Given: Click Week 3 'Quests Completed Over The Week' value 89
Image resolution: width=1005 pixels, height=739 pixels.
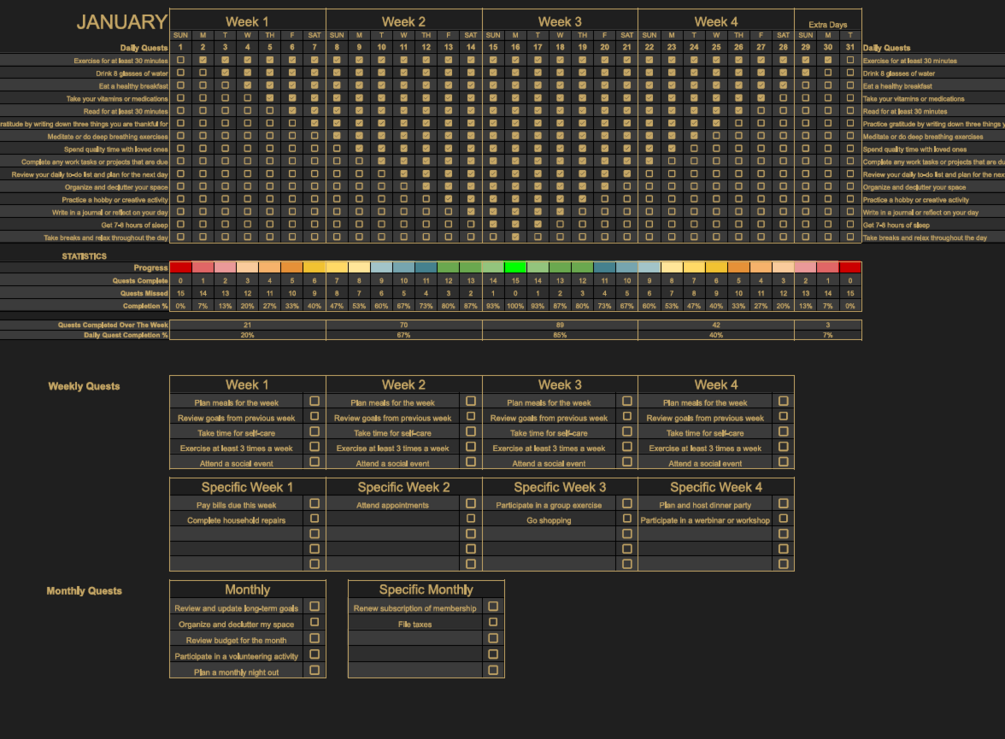Looking at the screenshot, I should pos(560,325).
